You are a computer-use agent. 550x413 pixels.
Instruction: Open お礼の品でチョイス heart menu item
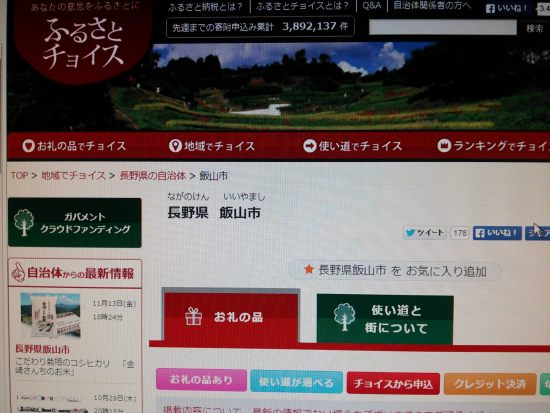click(74, 146)
